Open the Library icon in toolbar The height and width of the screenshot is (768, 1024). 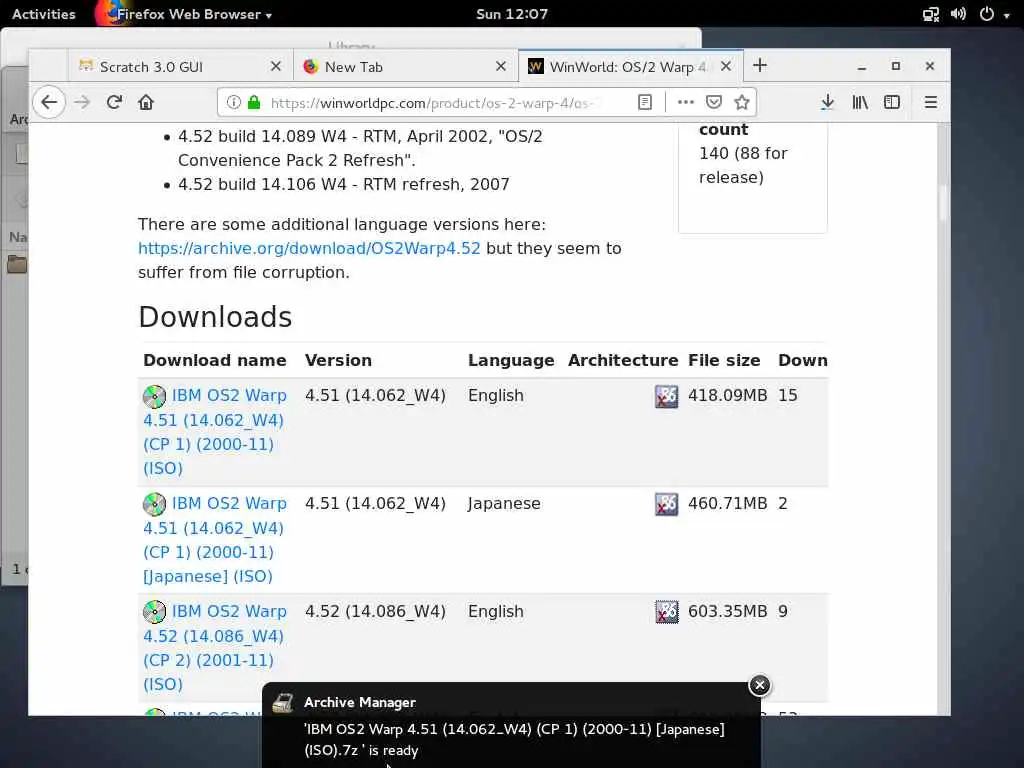[860, 103]
